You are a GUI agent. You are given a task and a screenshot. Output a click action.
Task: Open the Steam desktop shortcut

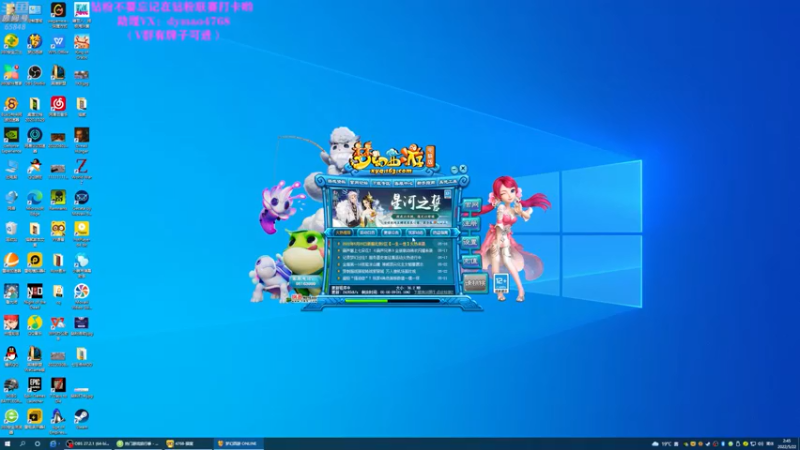pyautogui.click(x=82, y=419)
